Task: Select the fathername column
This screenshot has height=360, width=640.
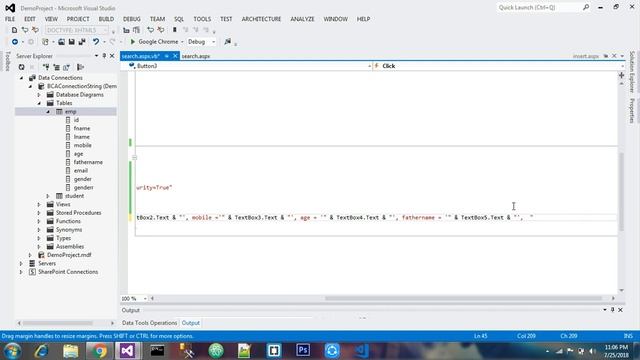Action: (x=88, y=162)
